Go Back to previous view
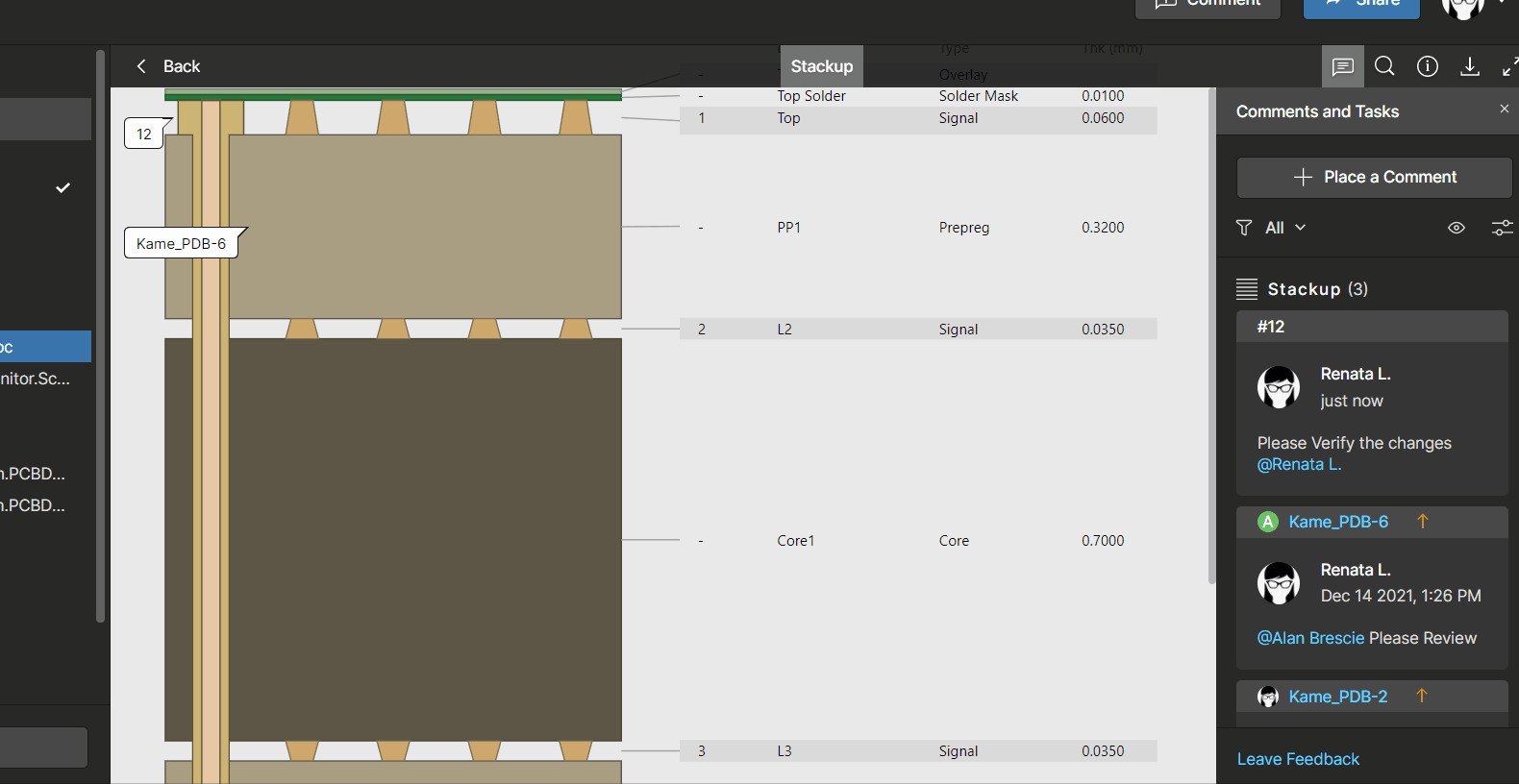 tap(168, 66)
